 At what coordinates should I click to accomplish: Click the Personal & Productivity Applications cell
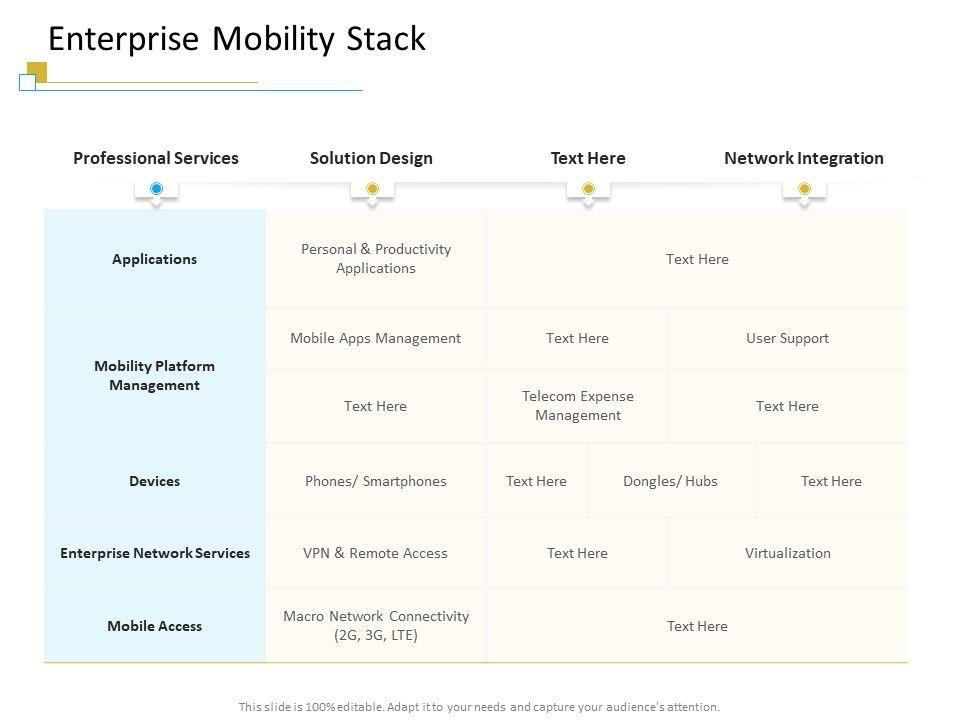point(376,258)
